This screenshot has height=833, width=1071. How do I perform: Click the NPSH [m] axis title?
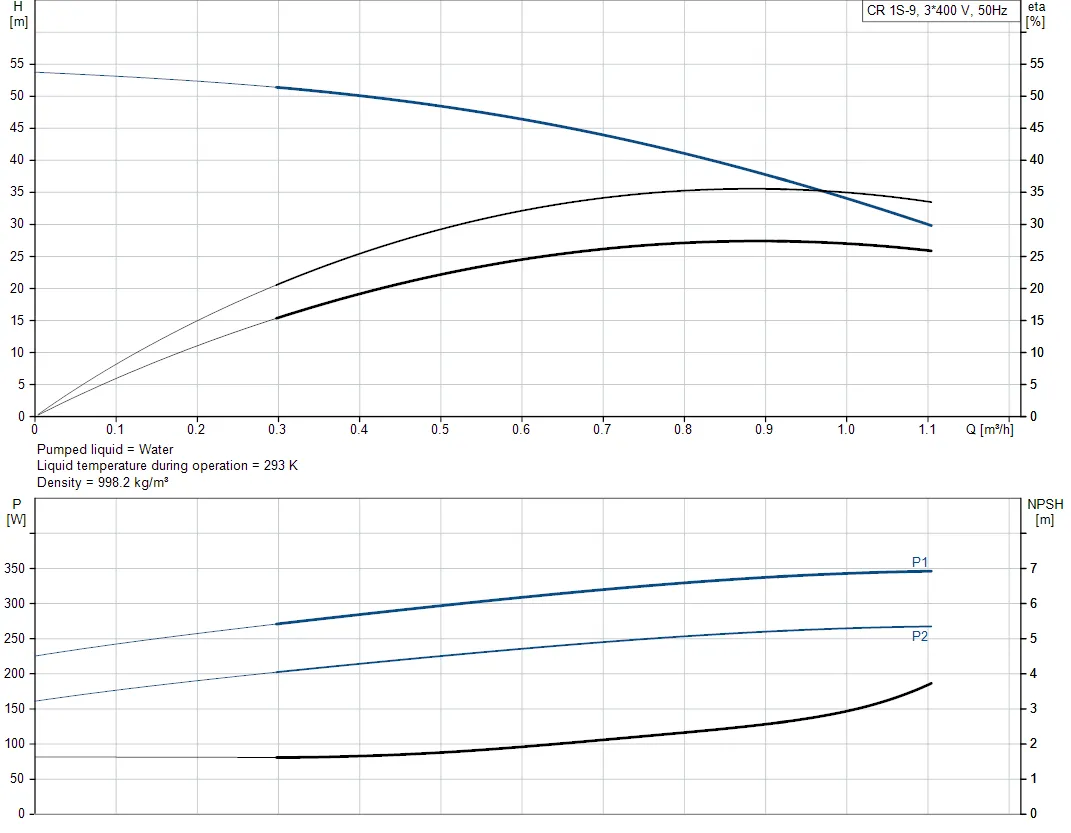pos(1045,512)
